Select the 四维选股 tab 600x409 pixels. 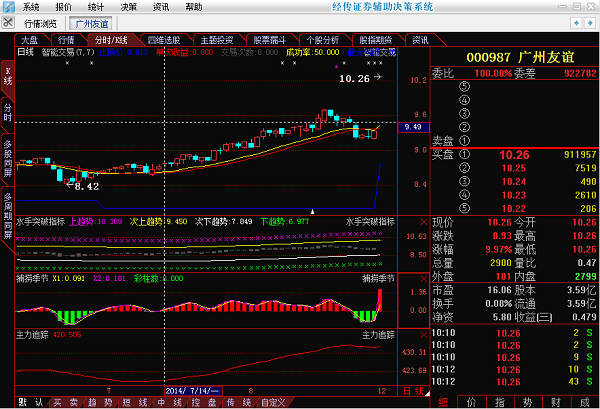166,40
